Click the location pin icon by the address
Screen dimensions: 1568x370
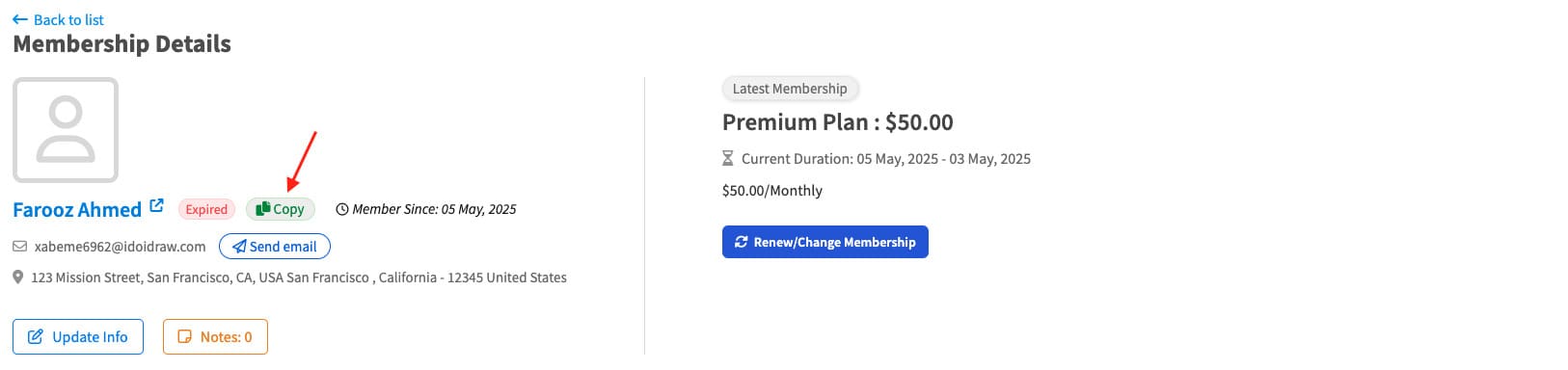click(x=18, y=277)
